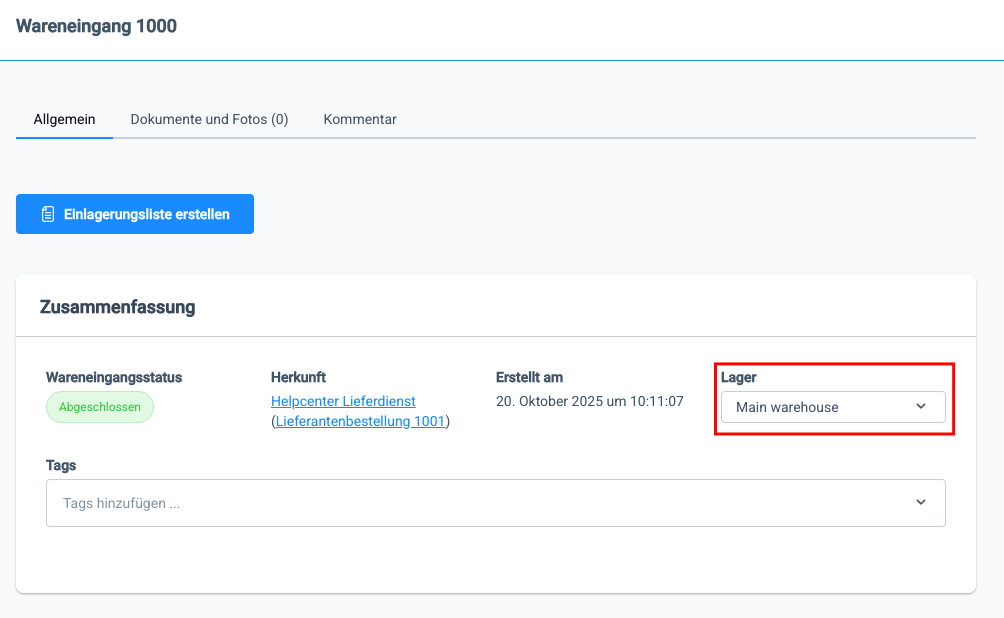Switch to the Allgemein tab
1004x618 pixels.
64,119
